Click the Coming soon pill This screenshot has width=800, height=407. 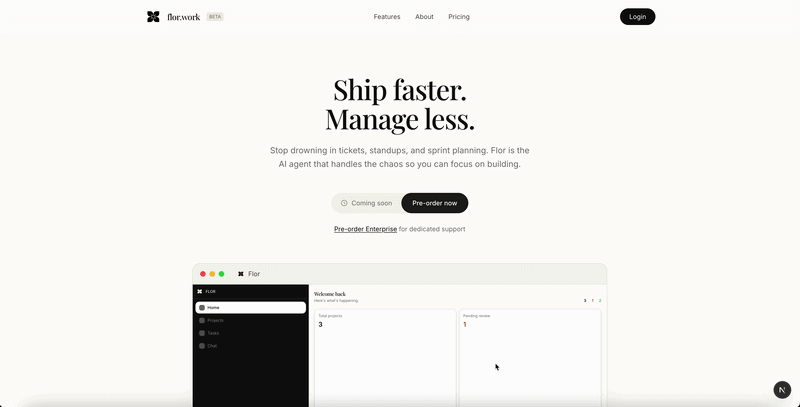(x=366, y=203)
